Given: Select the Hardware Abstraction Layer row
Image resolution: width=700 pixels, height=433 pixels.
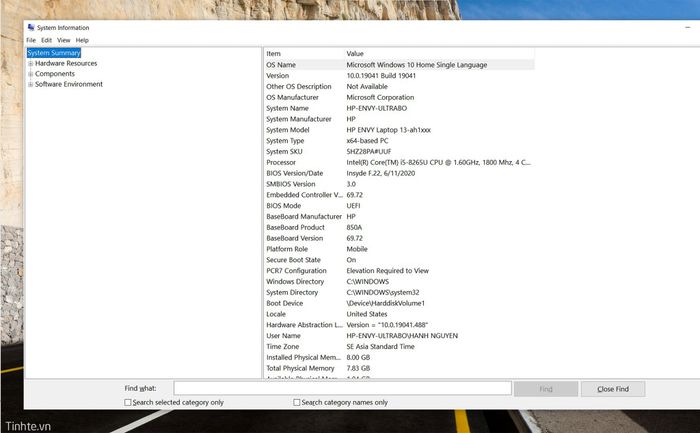Looking at the screenshot, I should pyautogui.click(x=399, y=325).
